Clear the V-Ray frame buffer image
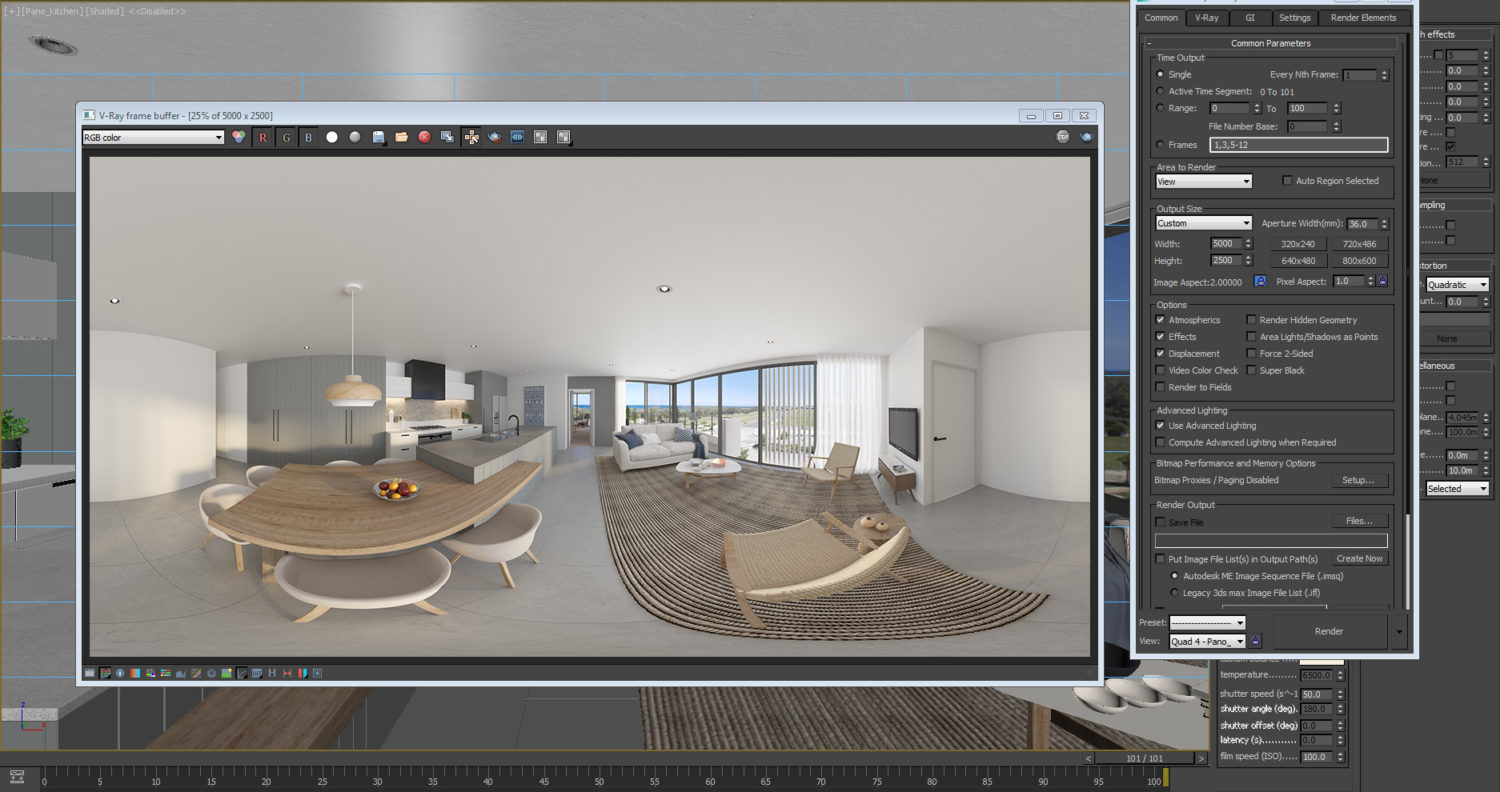 tap(423, 137)
